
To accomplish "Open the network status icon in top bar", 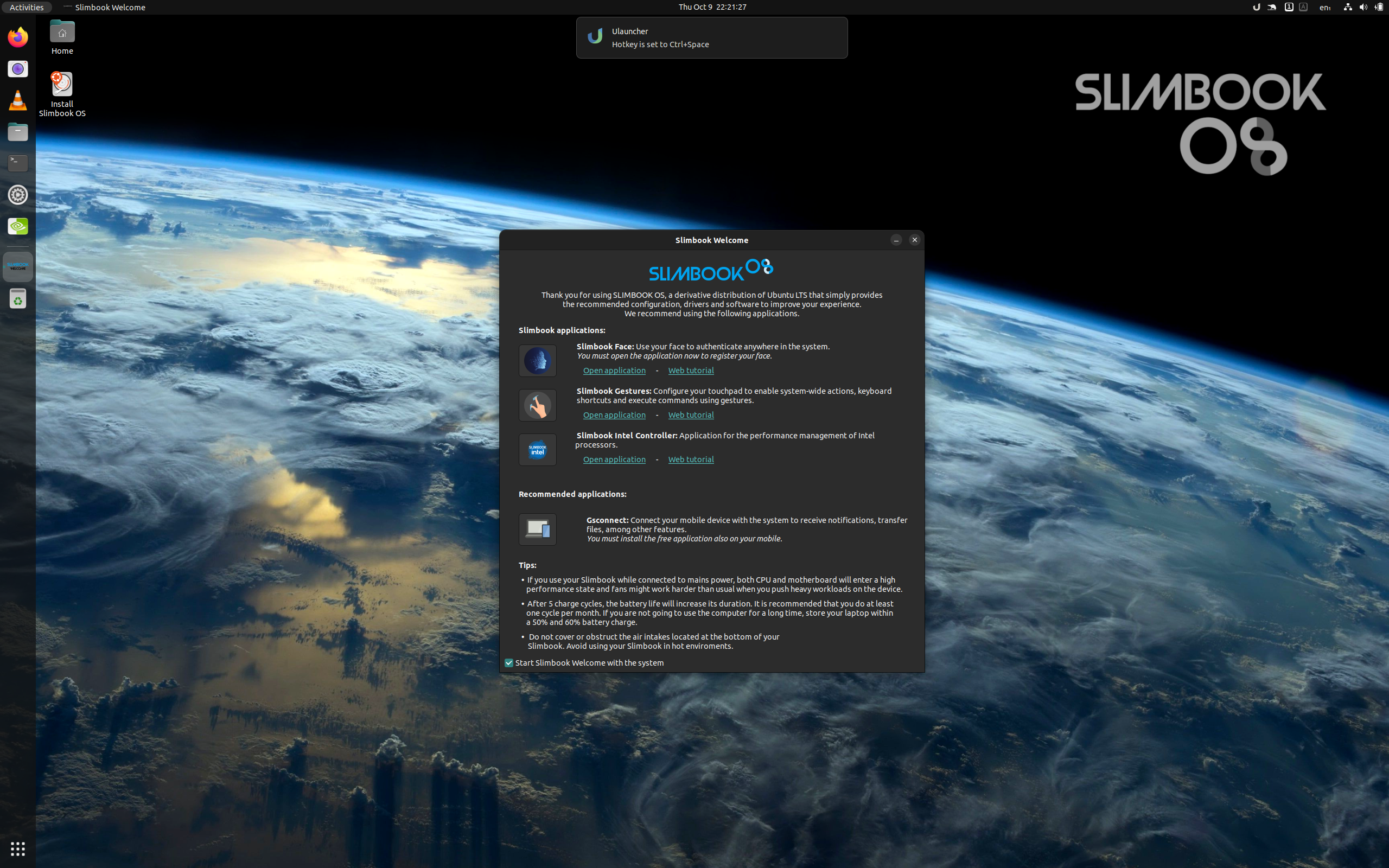I will point(1348,8).
